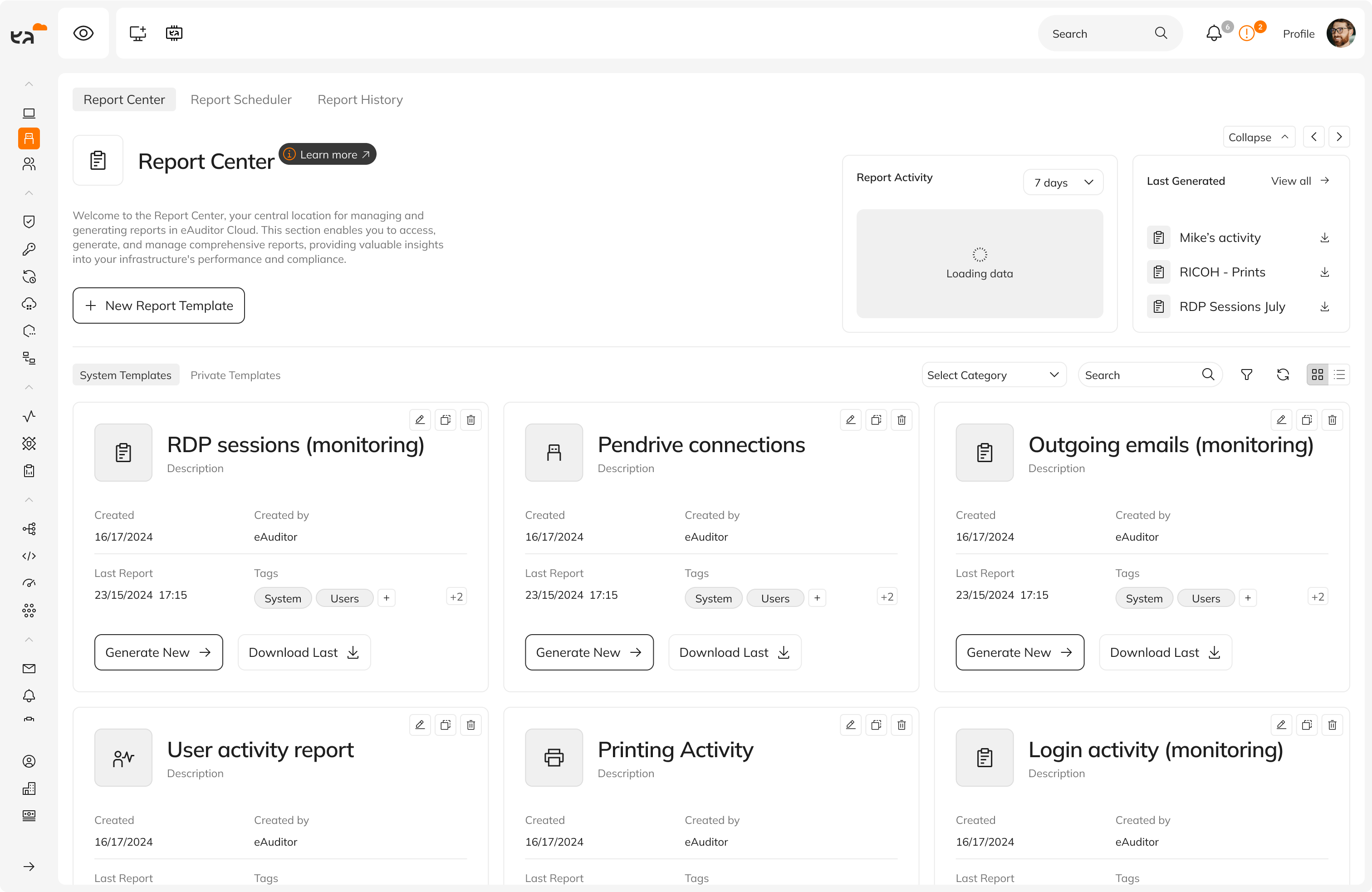Viewport: 1372px width, 892px height.
Task: Click the eye monitoring icon in top bar
Action: pos(83,34)
